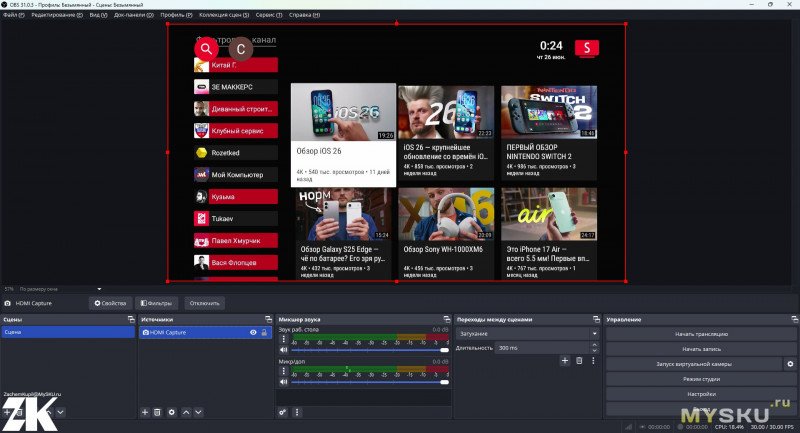Image resolution: width=800 pixels, height=433 pixels.
Task: Undock the Управление panel
Action: coord(794,319)
